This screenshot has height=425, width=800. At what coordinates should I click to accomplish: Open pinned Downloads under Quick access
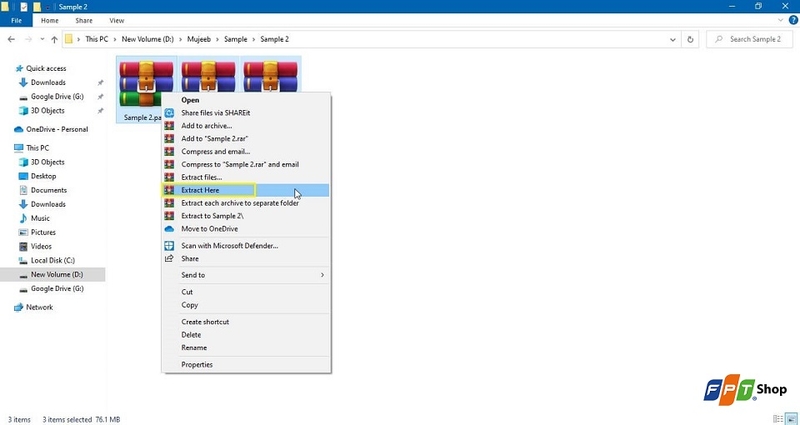click(48, 83)
